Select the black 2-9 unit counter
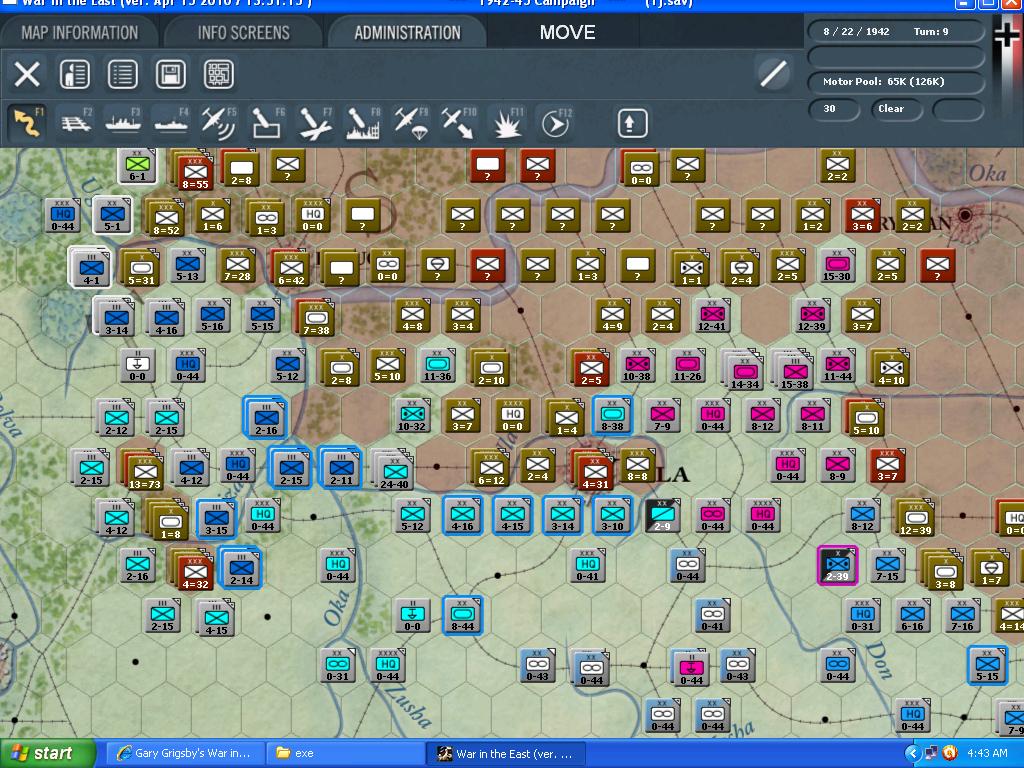1024x768 pixels. 662,515
